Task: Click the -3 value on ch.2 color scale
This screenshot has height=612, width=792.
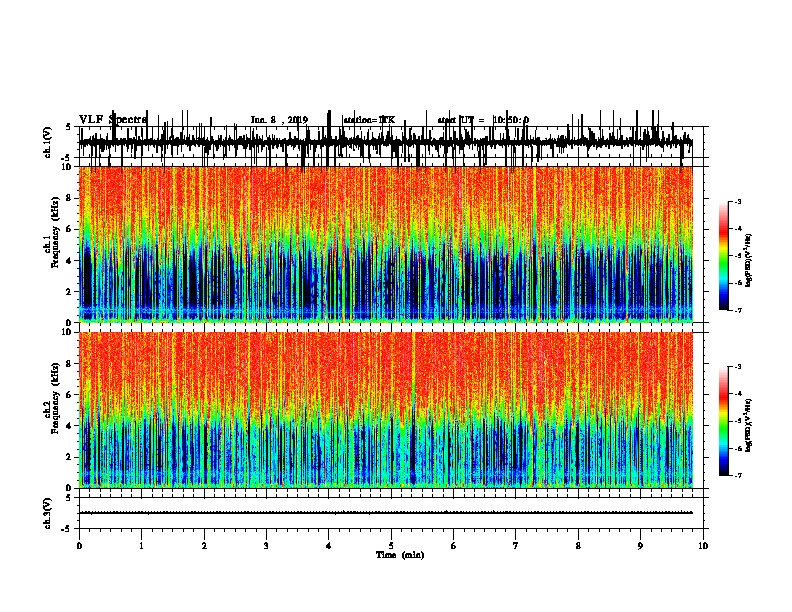Action: click(x=738, y=367)
